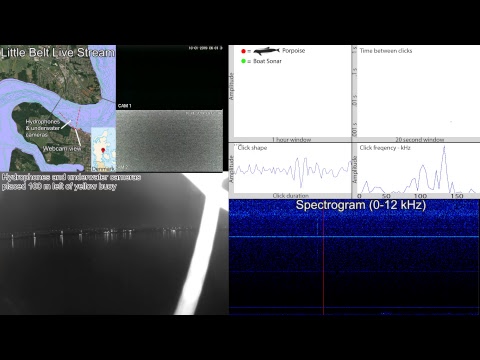Click the timestamp on the CAM 1 feed

205,48
